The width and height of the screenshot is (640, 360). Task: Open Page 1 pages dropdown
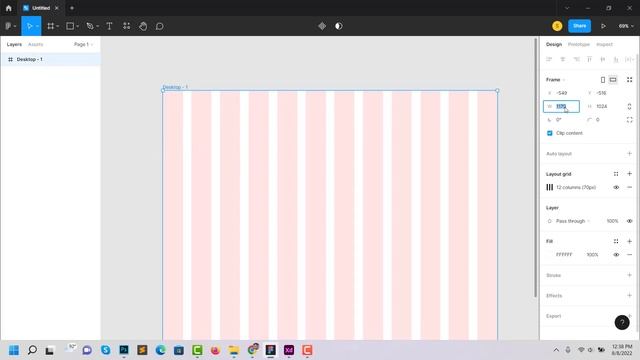83,44
